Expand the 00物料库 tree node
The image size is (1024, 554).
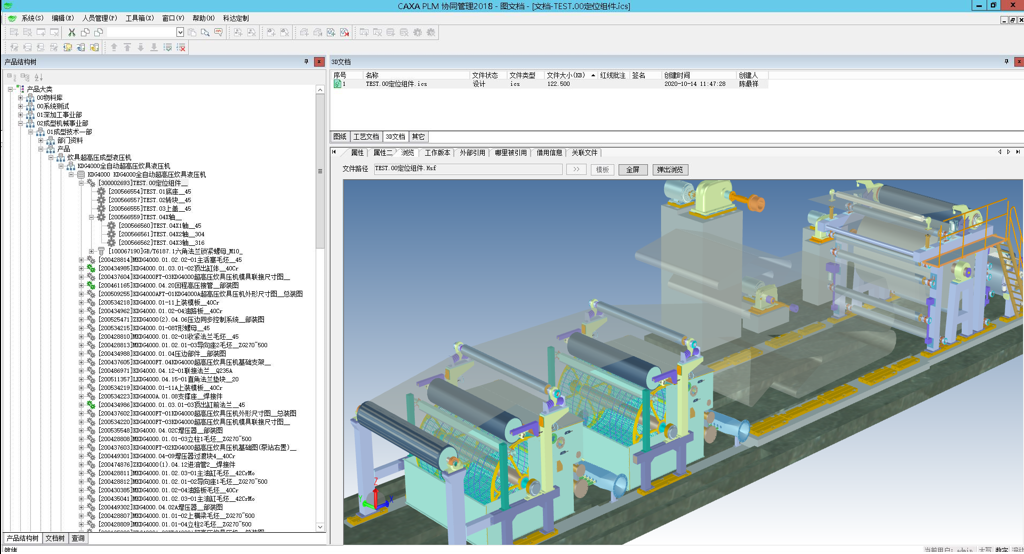pos(21,98)
